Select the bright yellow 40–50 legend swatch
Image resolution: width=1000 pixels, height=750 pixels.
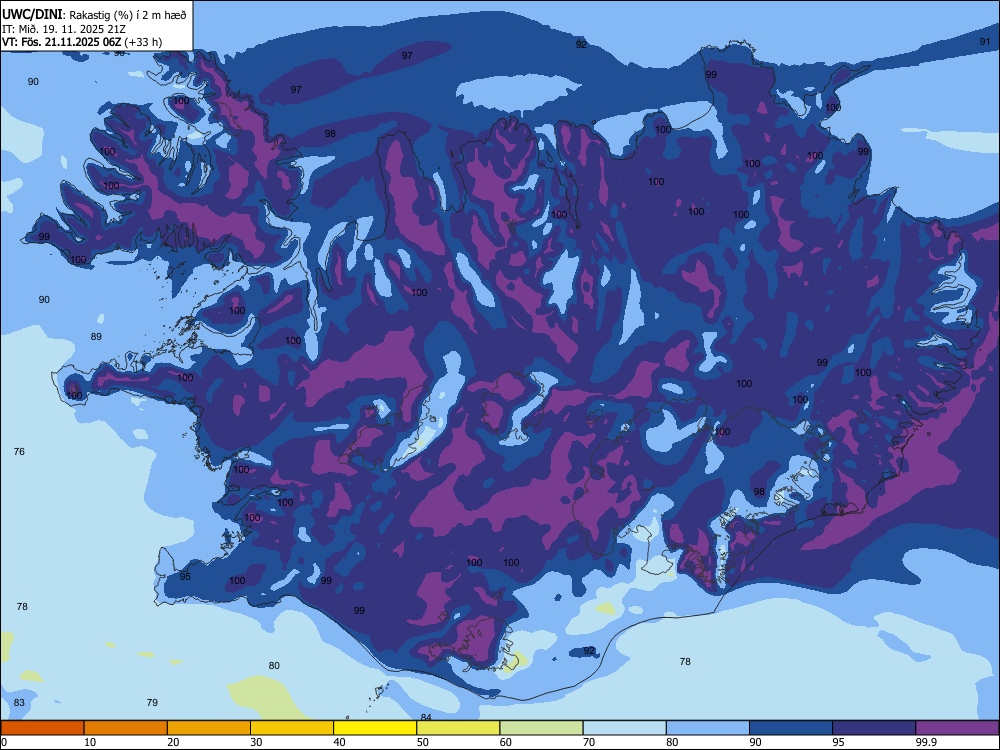[375, 728]
